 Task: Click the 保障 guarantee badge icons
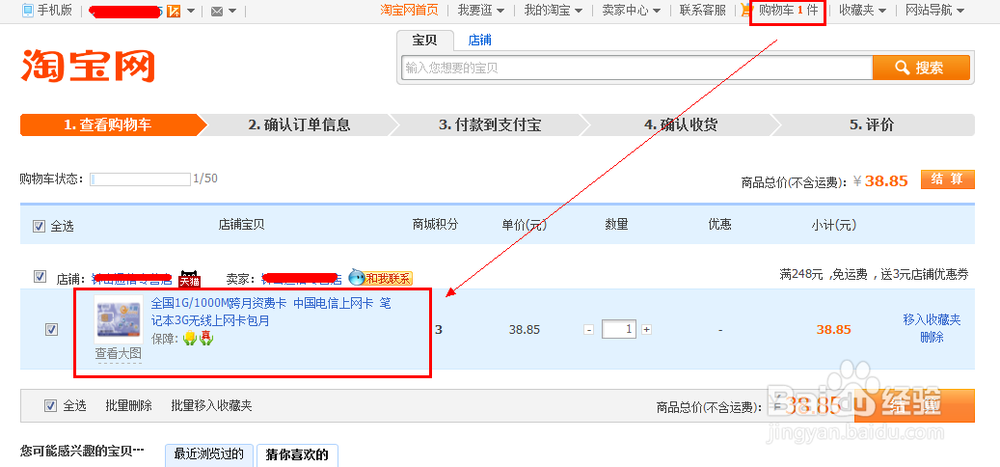coord(198,339)
